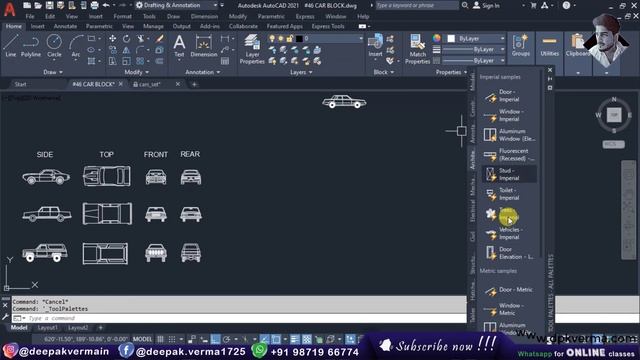
Task: Click the white object color swatch
Action: click(451, 38)
